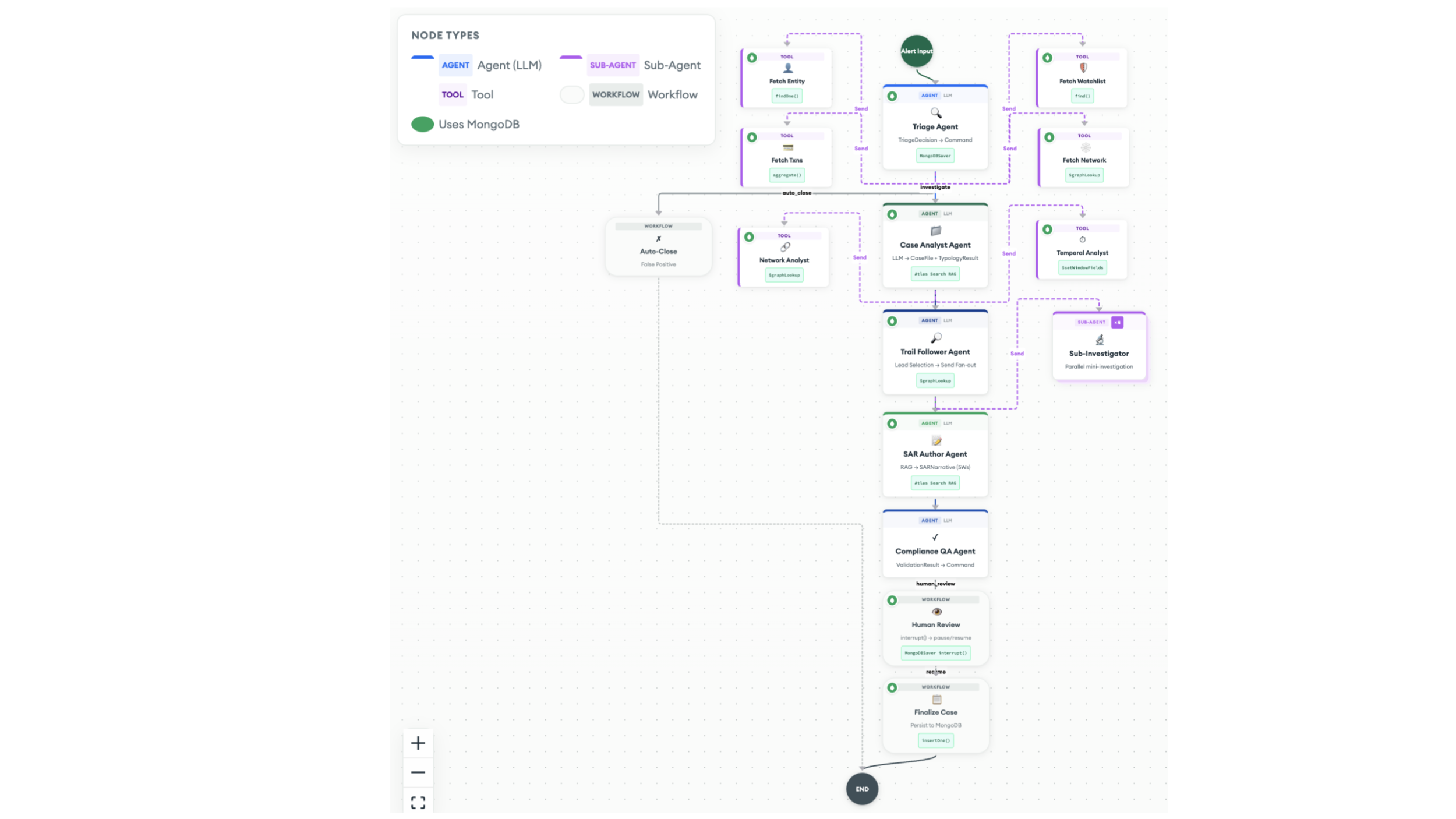1456x819 pixels.
Task: Click the Temporal Analyst clock icon
Action: (1082, 239)
